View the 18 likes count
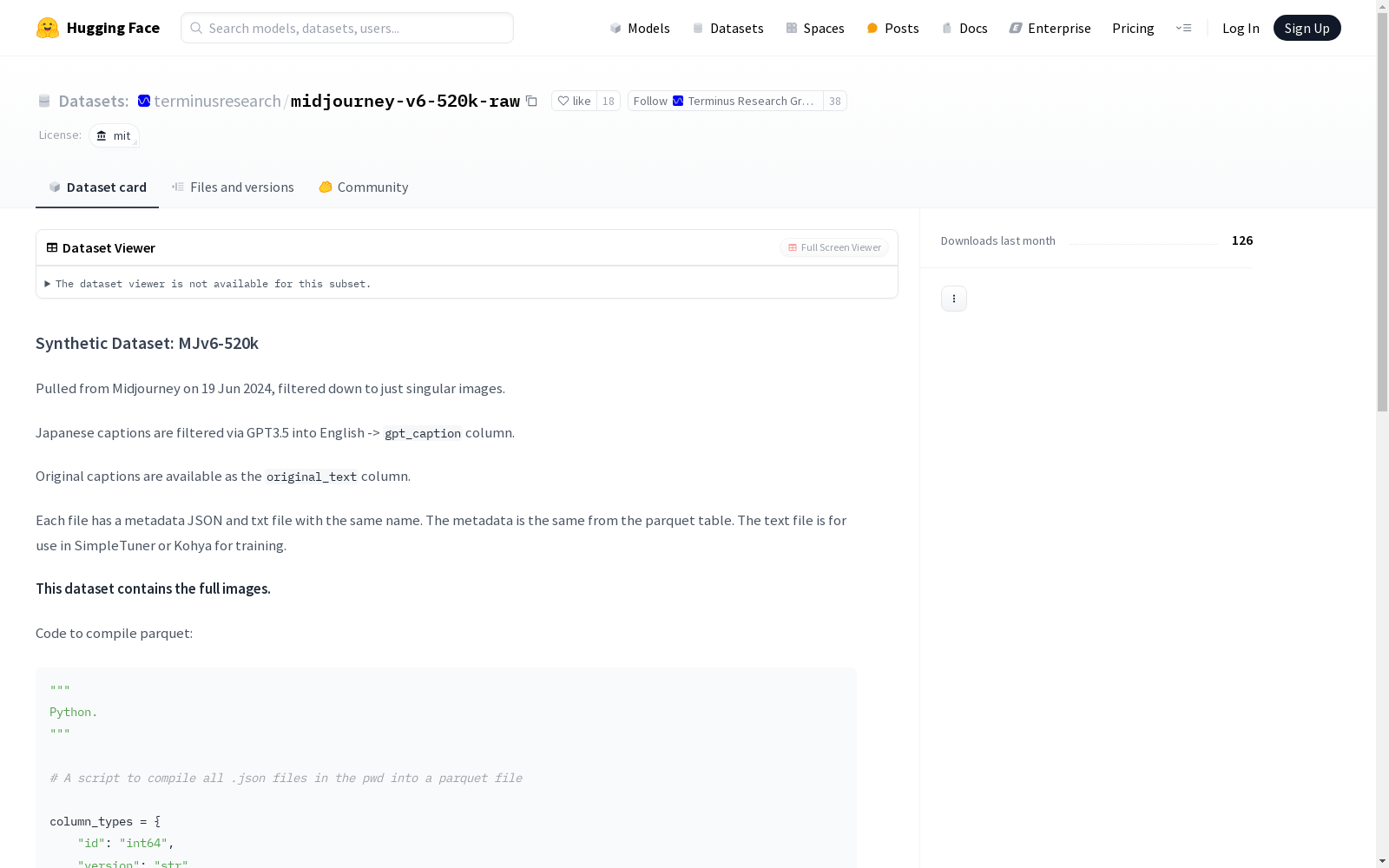 pyautogui.click(x=609, y=101)
